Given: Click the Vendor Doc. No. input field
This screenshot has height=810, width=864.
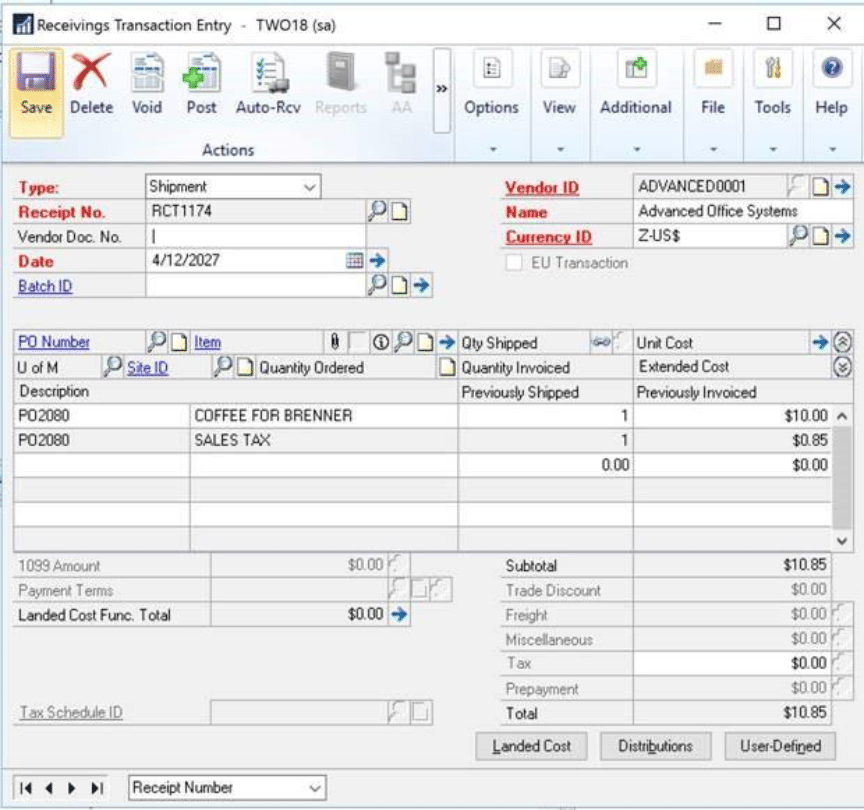Looking at the screenshot, I should coord(255,236).
